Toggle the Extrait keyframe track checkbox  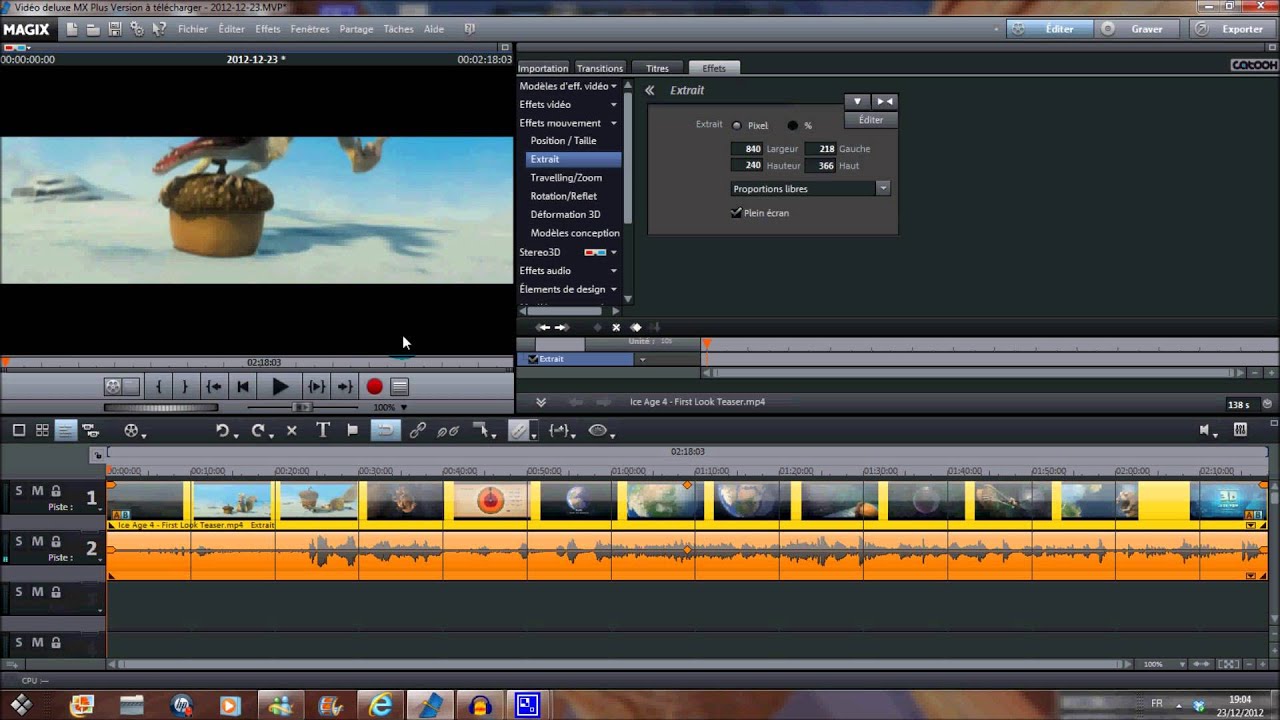click(x=533, y=359)
